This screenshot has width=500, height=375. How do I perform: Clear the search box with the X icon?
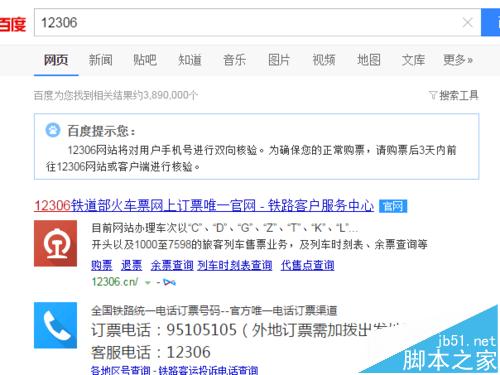(x=467, y=23)
